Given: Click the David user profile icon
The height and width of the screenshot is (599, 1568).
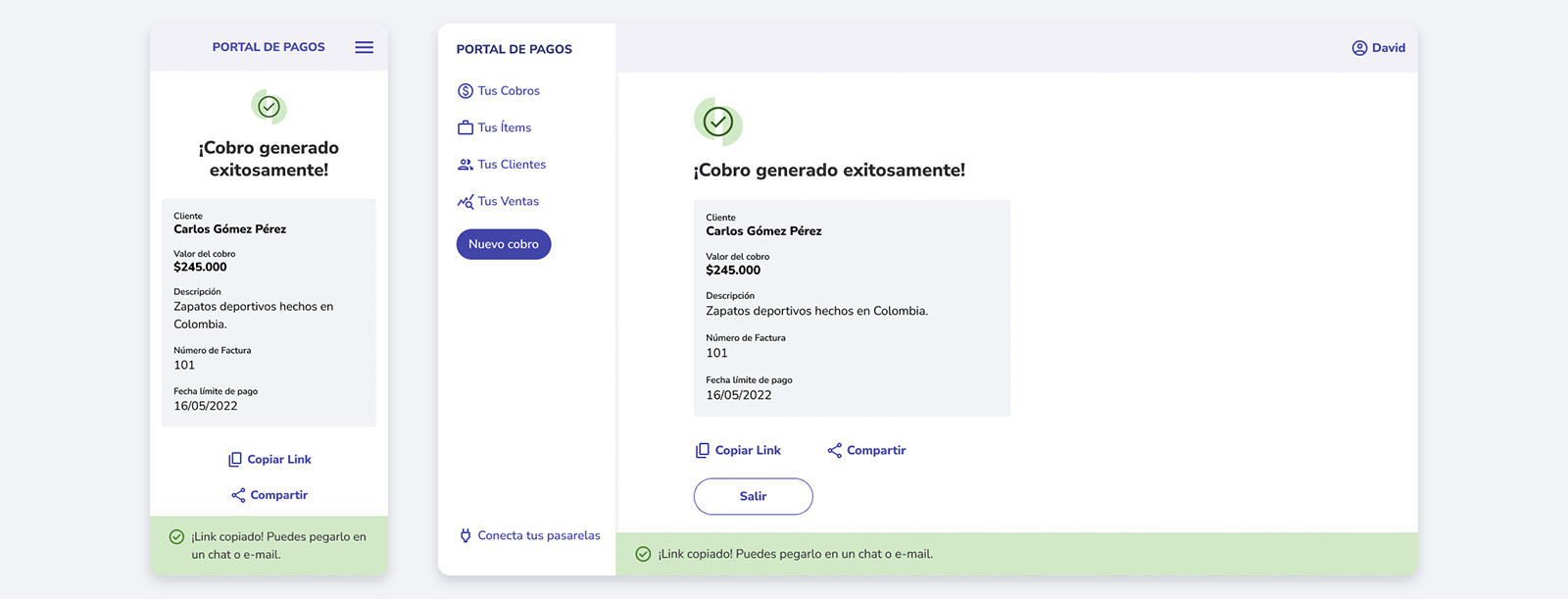Looking at the screenshot, I should point(1359,48).
